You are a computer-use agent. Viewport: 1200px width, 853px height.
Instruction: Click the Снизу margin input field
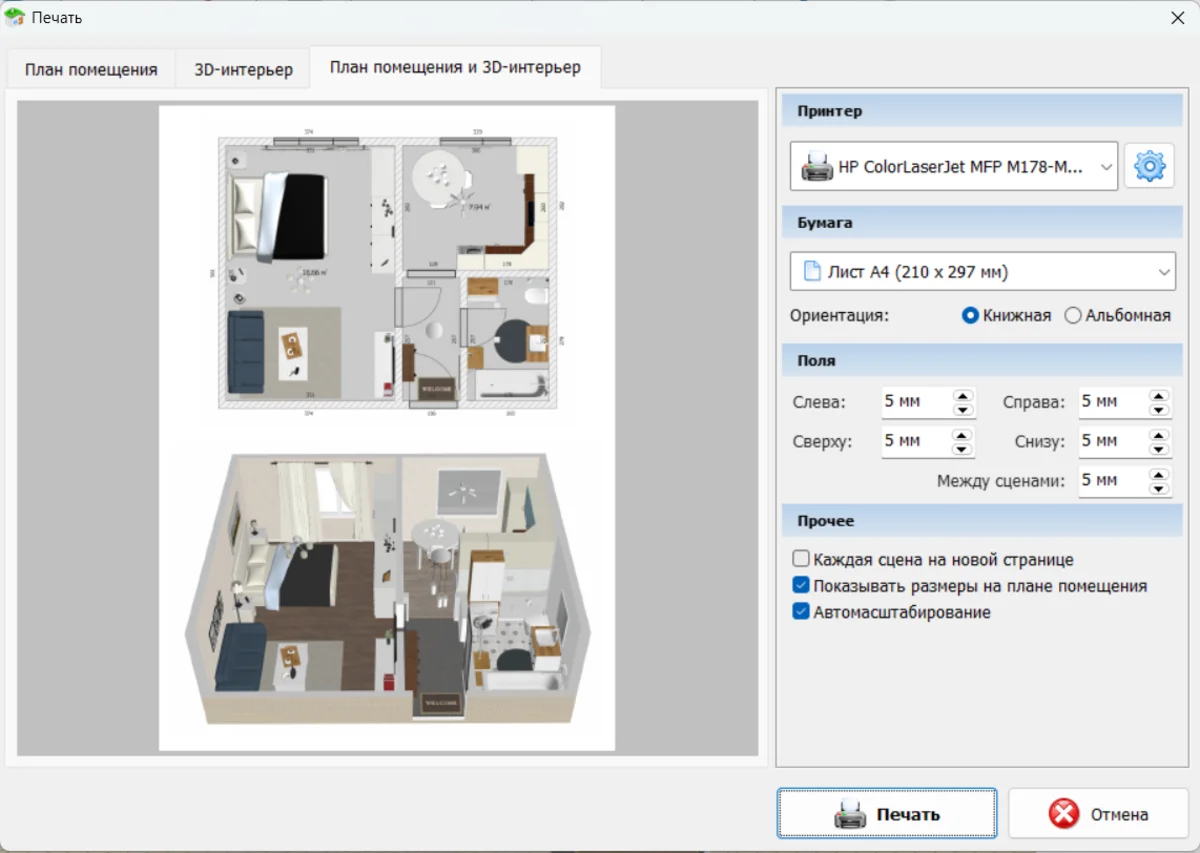coord(1113,441)
